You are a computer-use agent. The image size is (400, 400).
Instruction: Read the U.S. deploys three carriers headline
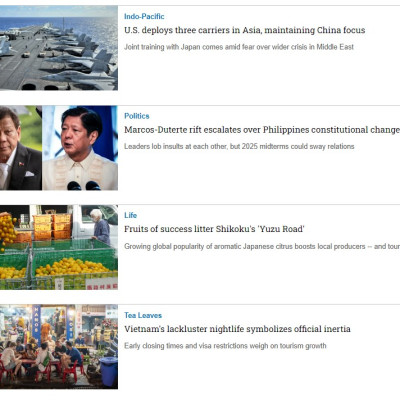(x=245, y=30)
